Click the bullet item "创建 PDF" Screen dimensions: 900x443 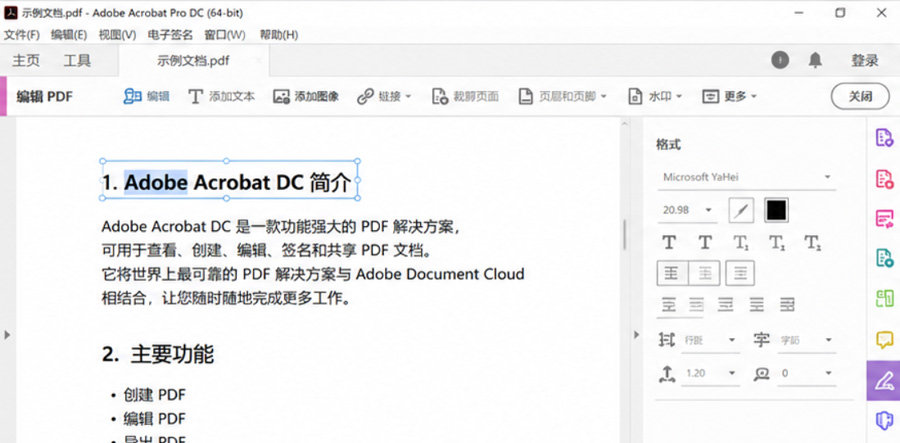pyautogui.click(x=154, y=395)
